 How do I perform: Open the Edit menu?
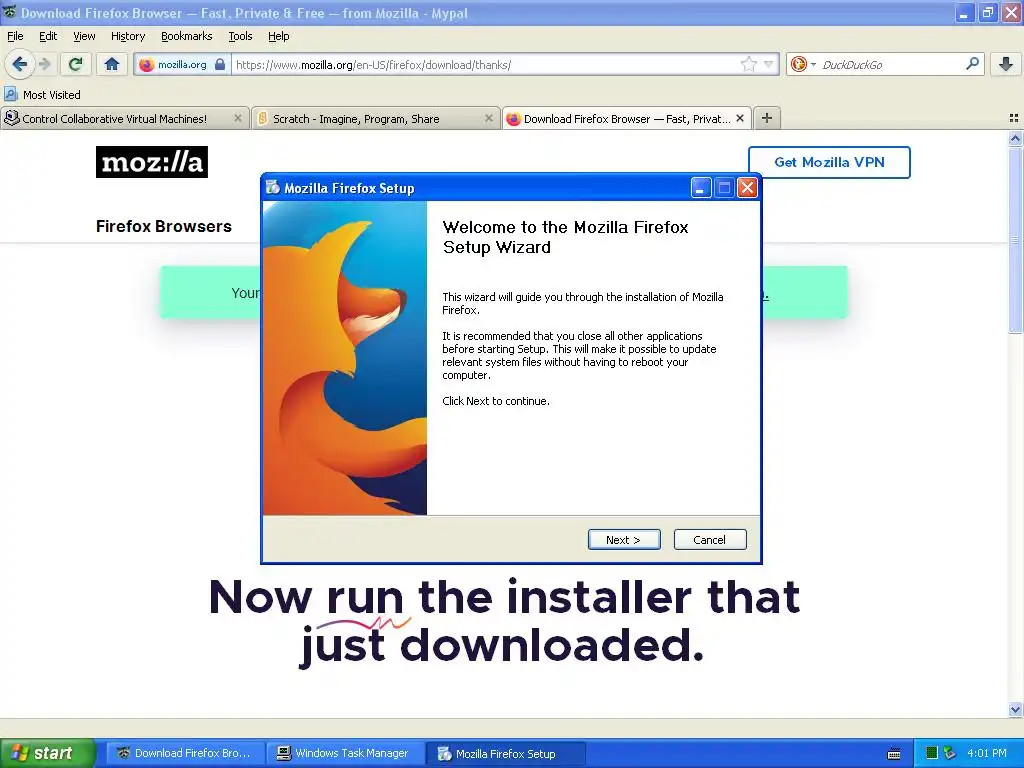tap(48, 36)
